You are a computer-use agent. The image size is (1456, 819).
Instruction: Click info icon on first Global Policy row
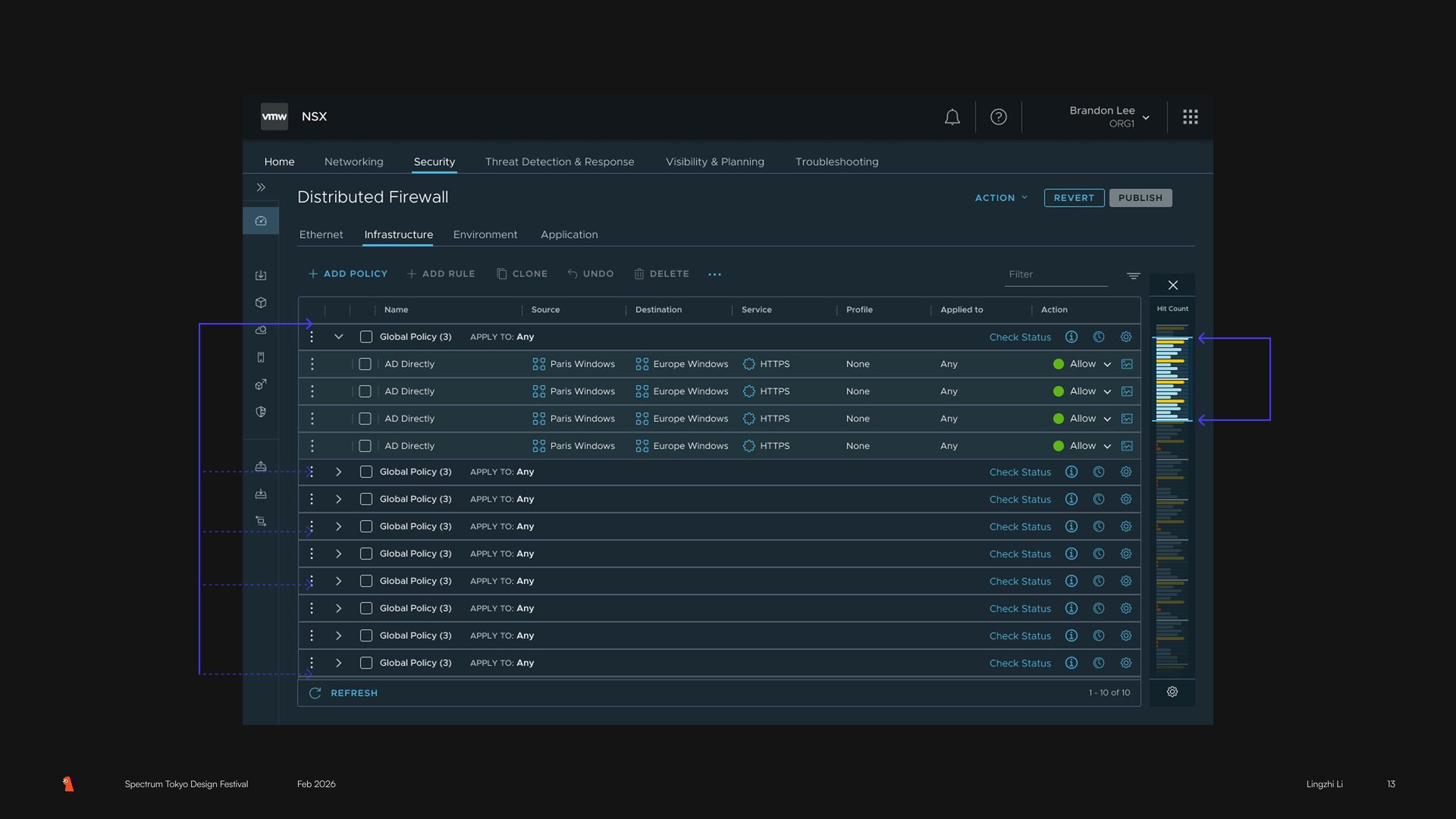pyautogui.click(x=1071, y=337)
